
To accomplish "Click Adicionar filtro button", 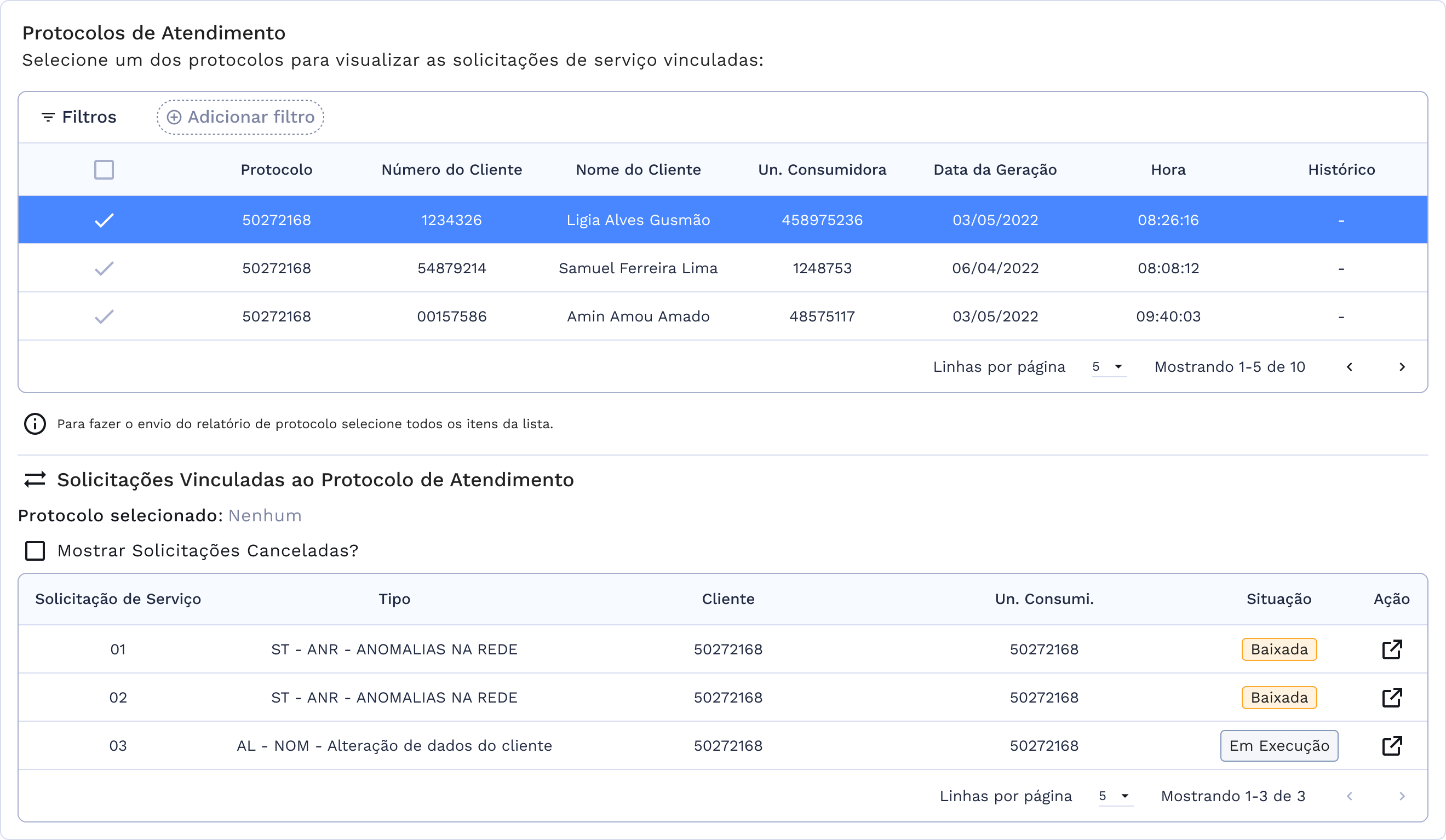I will [240, 117].
